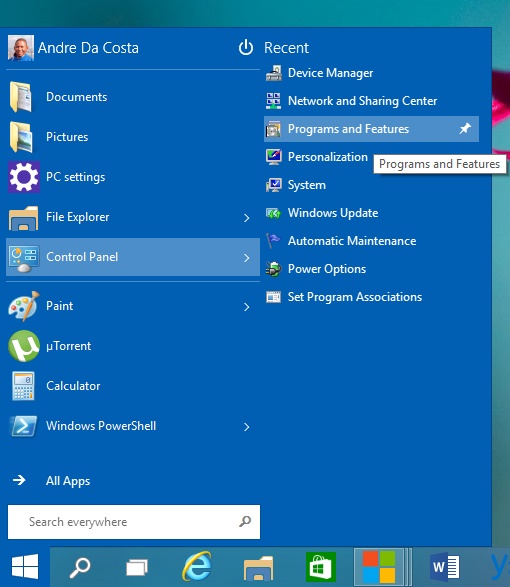Click the System text entry
510x587 pixels.
point(307,185)
